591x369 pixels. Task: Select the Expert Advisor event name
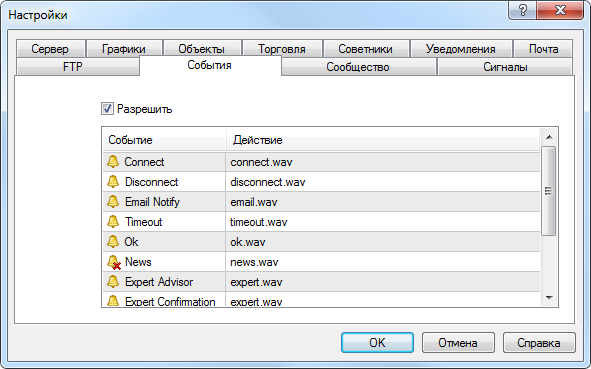point(159,282)
